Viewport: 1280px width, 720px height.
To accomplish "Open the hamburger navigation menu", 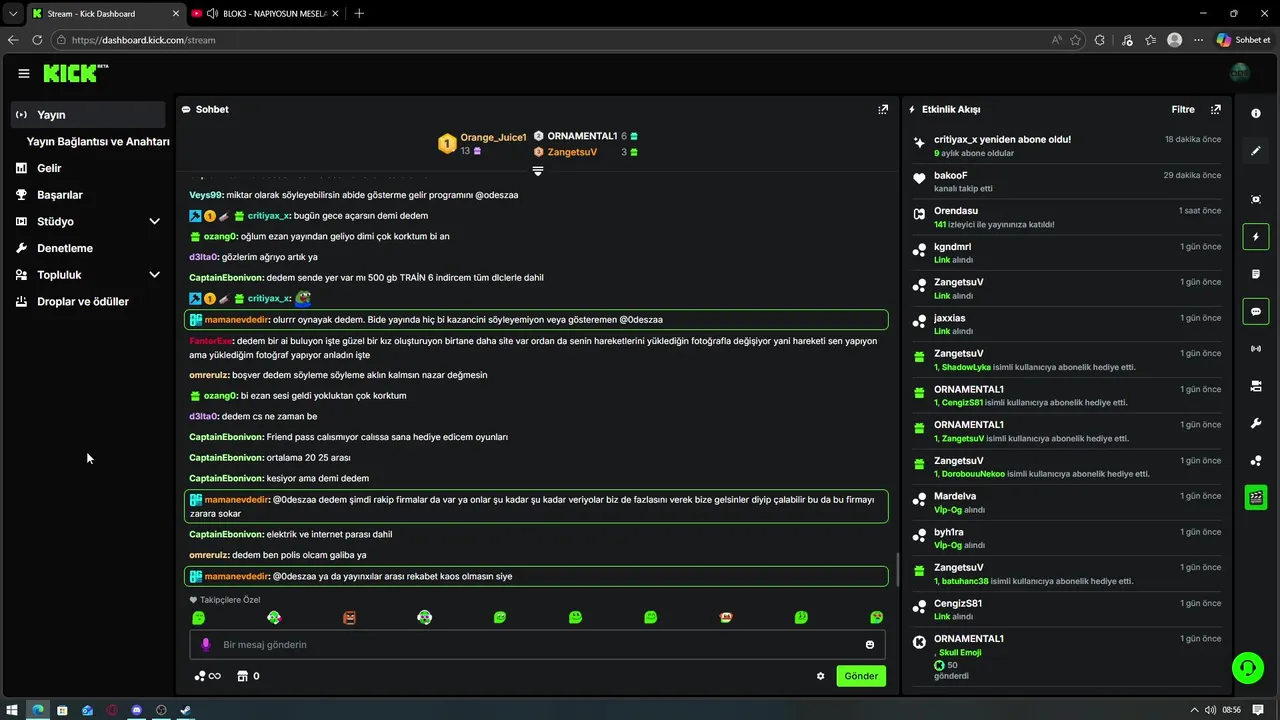I will click(x=24, y=73).
